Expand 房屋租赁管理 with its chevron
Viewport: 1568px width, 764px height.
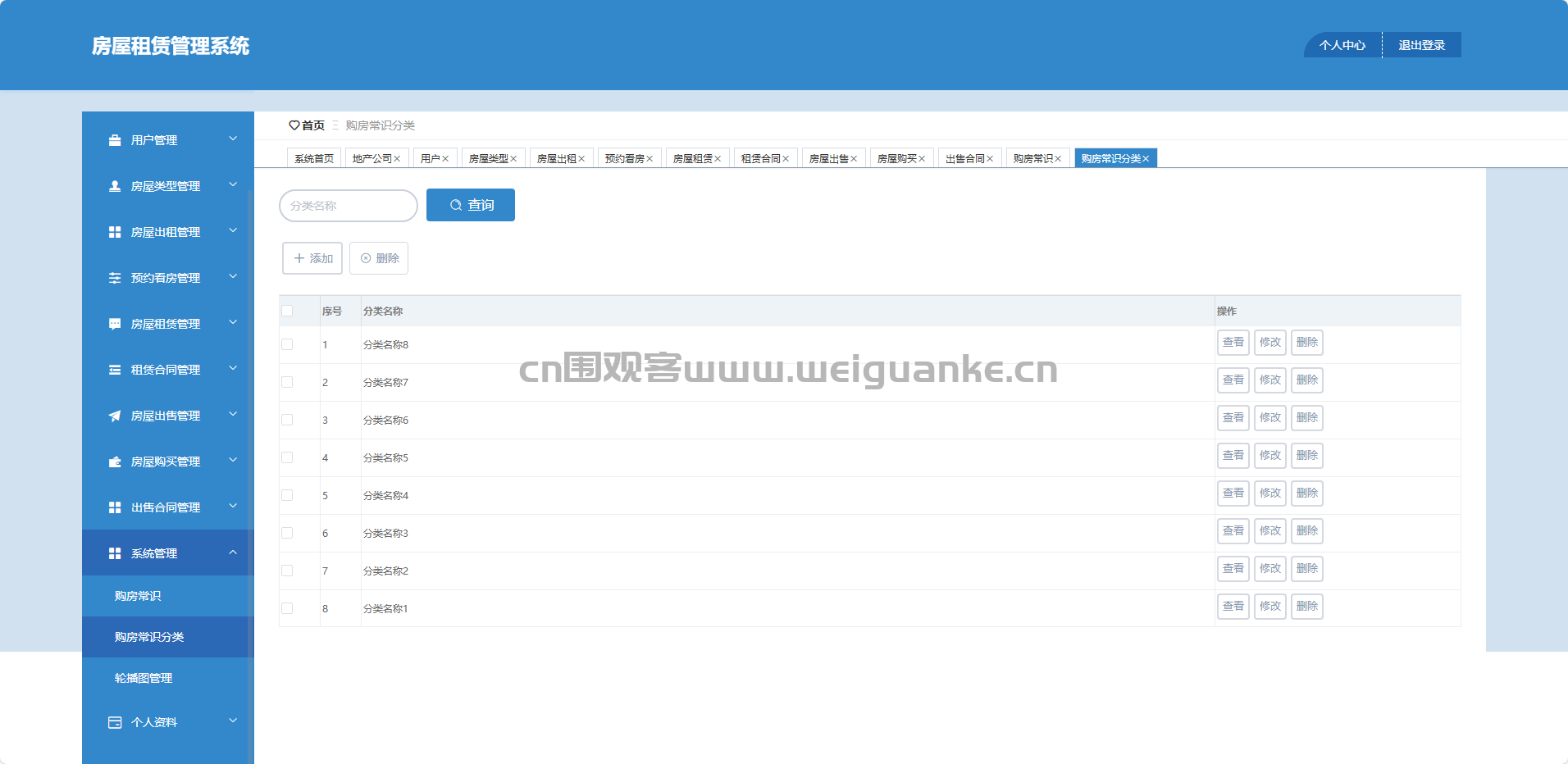[233, 322]
